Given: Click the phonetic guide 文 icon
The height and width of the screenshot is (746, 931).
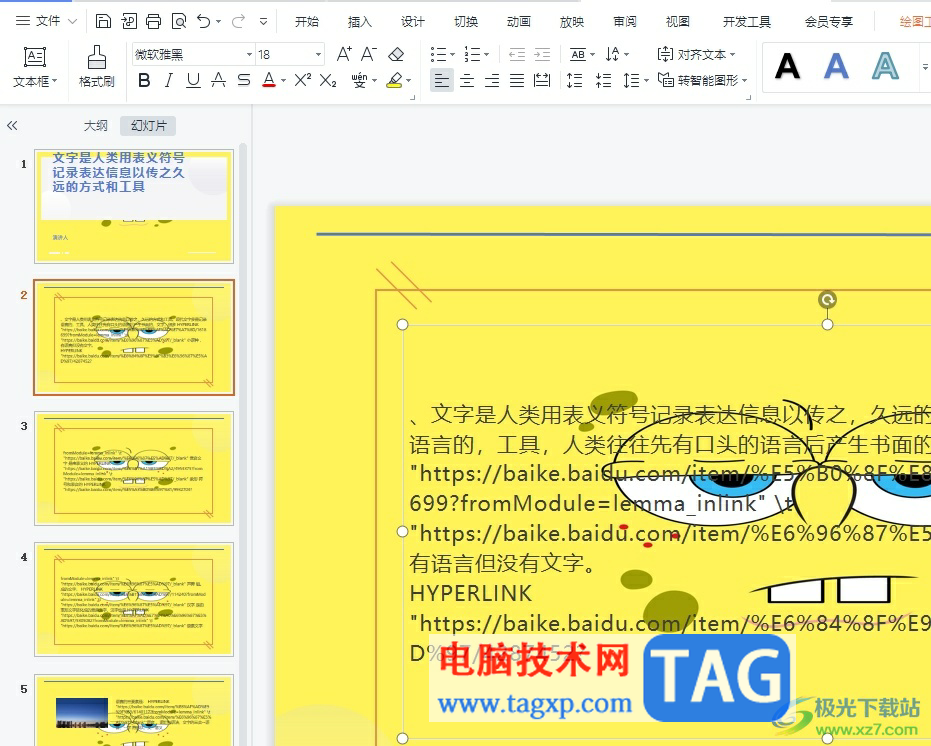Looking at the screenshot, I should click(x=359, y=80).
